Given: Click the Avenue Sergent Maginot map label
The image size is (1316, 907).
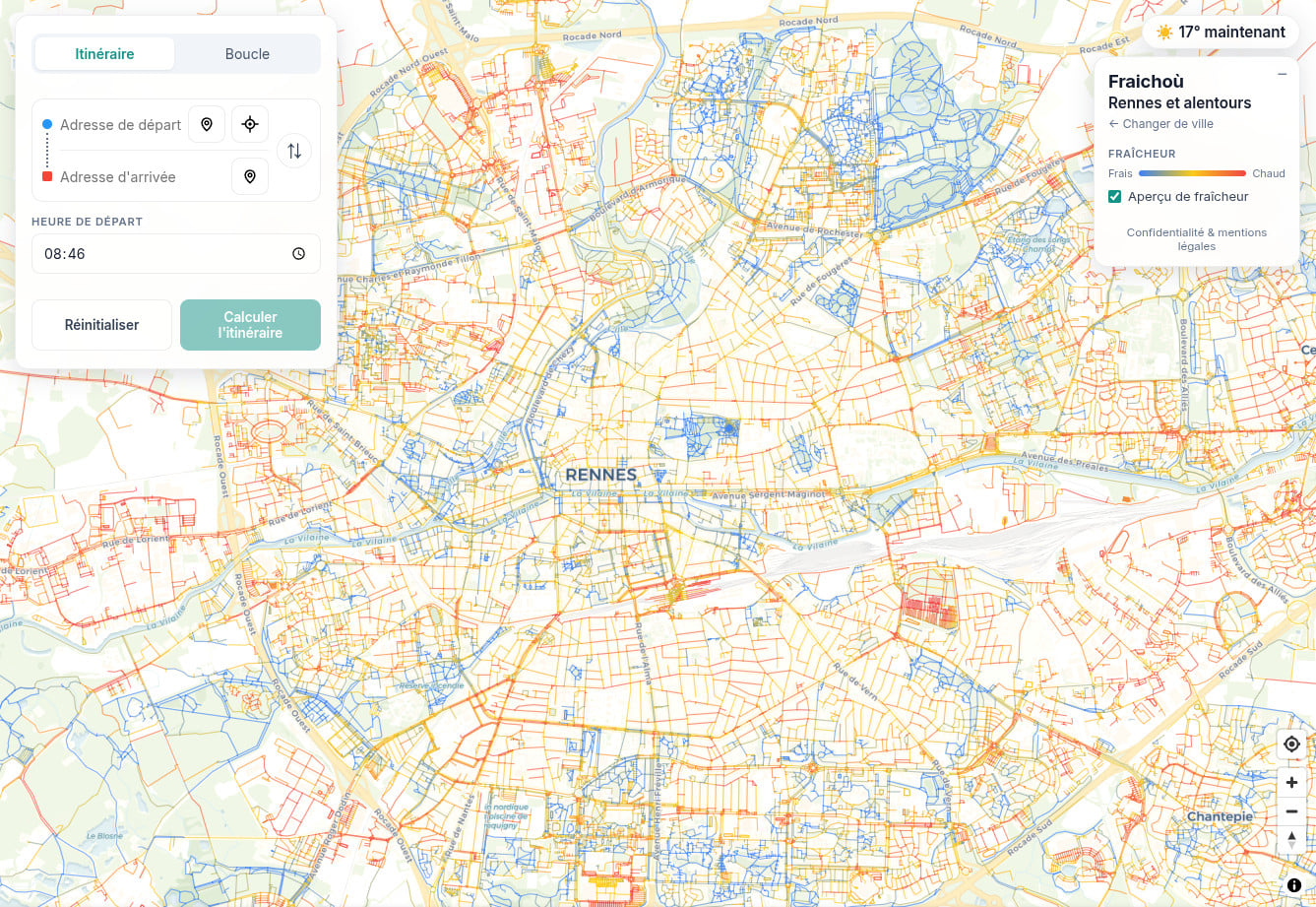Looking at the screenshot, I should 771,495.
